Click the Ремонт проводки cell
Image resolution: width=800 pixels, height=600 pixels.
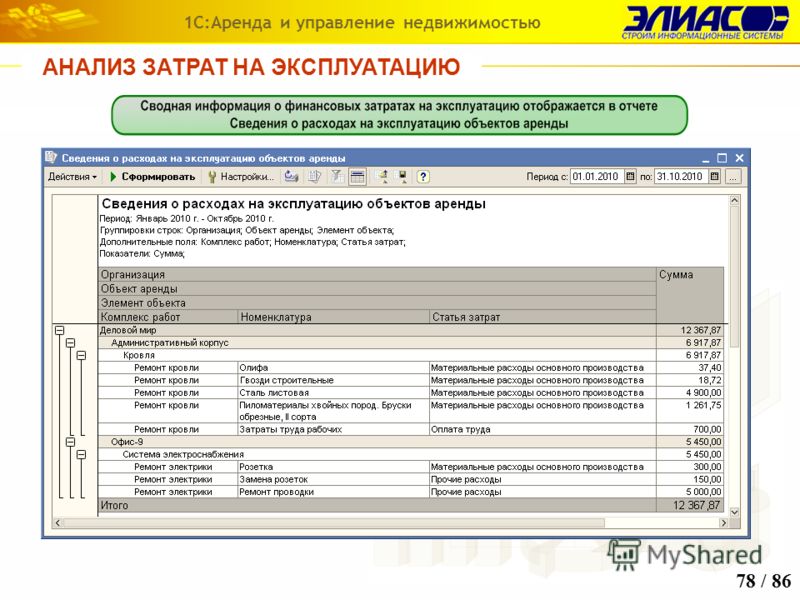point(333,492)
